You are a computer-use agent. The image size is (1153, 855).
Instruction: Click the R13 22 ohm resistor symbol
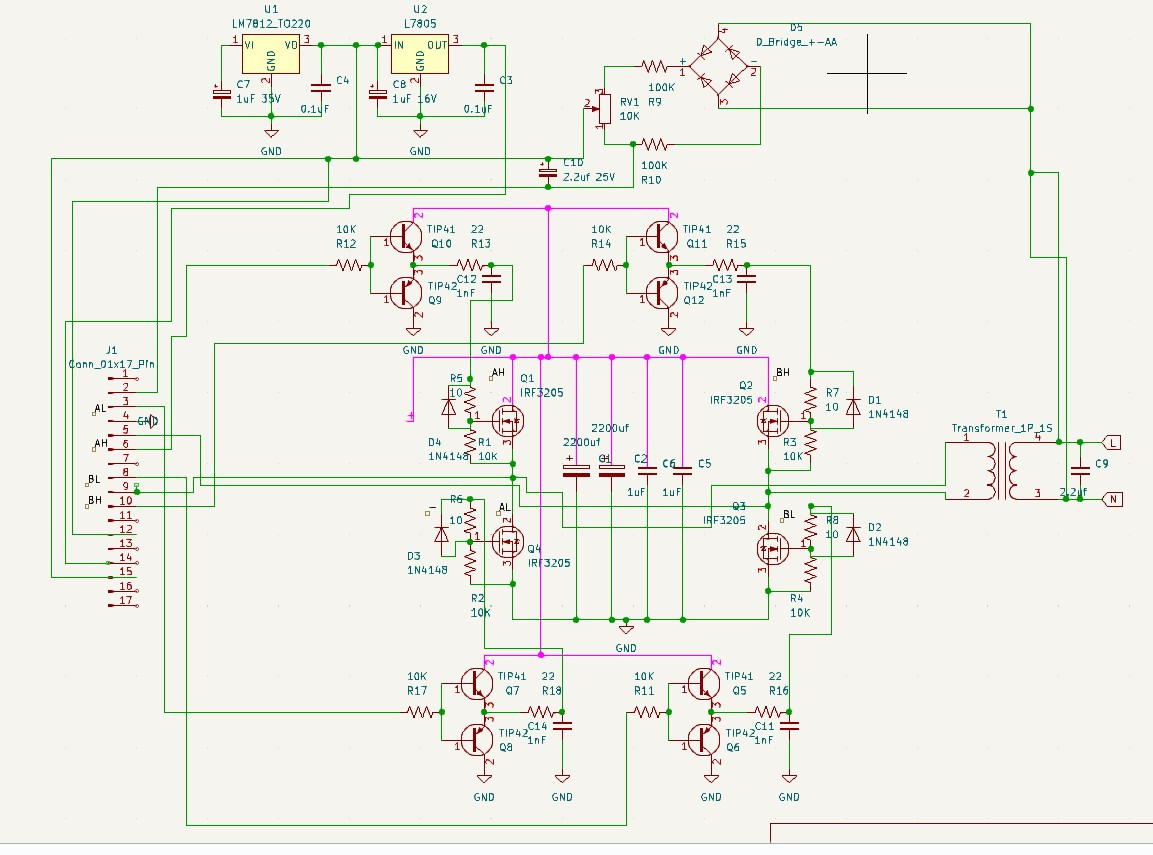click(469, 265)
